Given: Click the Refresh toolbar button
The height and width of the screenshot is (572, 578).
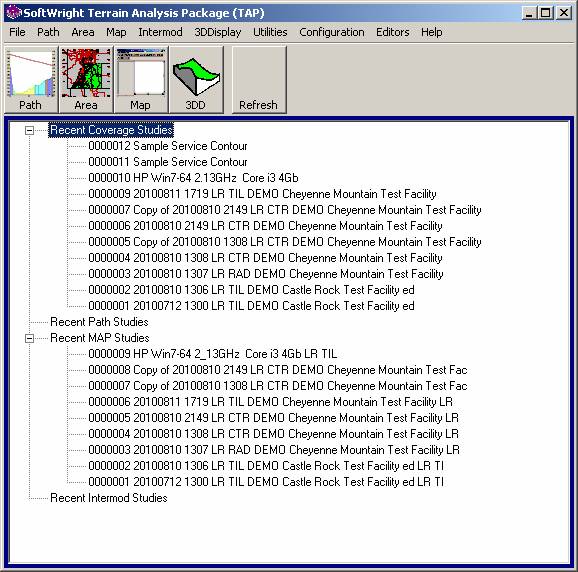Looking at the screenshot, I should [259, 80].
